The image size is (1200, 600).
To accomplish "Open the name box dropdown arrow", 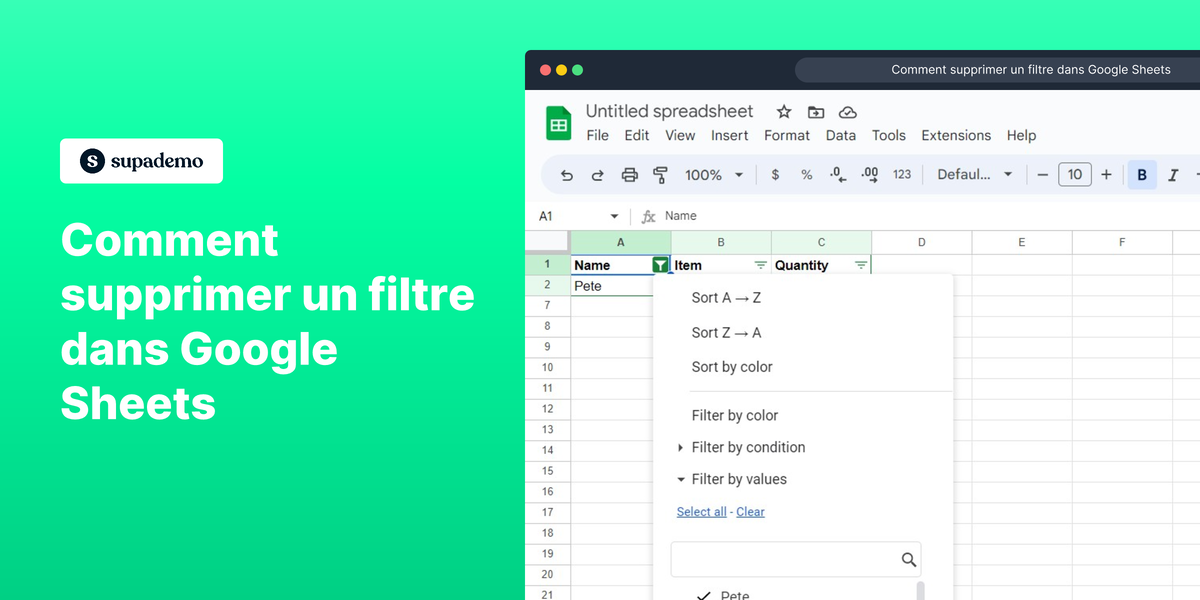I will pyautogui.click(x=614, y=216).
